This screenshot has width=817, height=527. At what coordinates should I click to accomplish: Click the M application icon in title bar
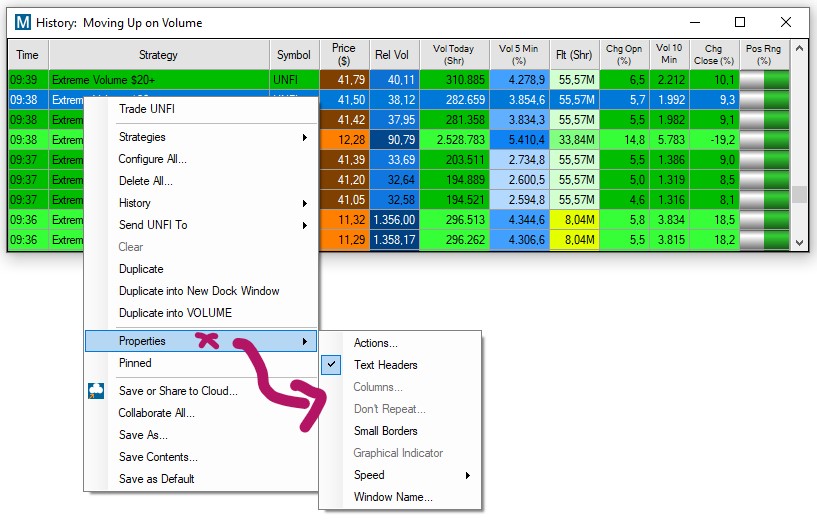click(x=22, y=22)
